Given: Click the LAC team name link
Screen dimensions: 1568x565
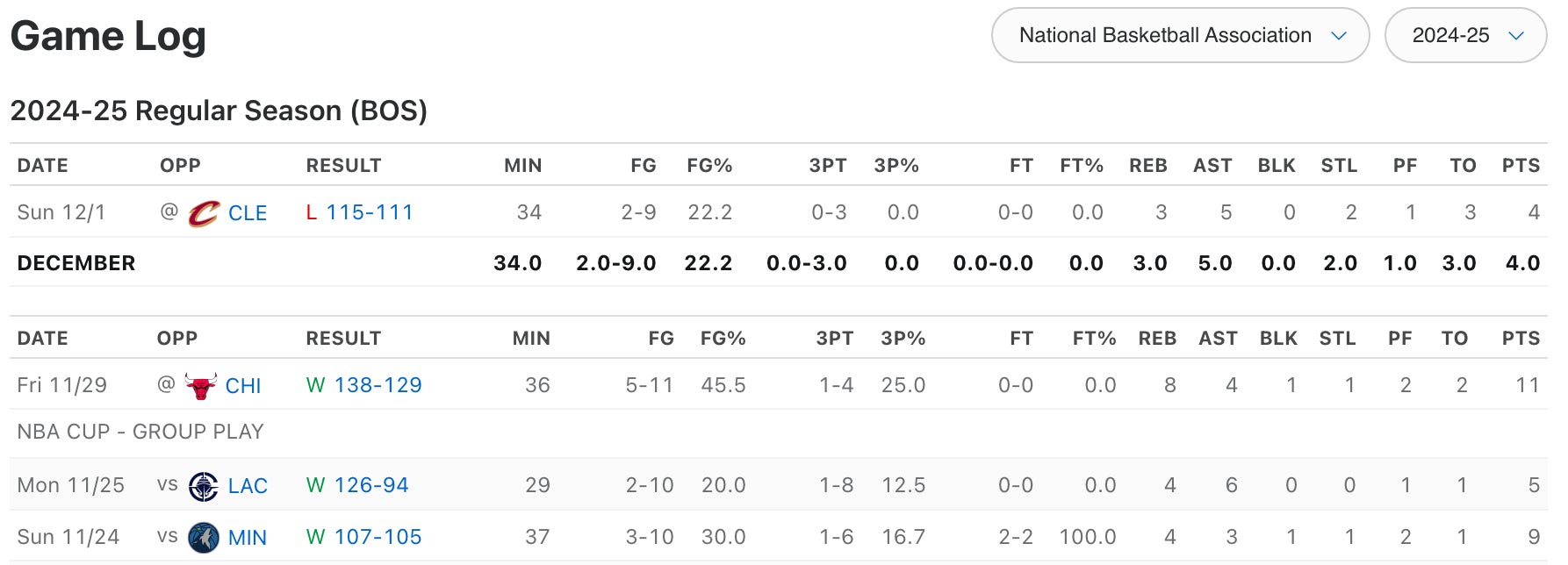Looking at the screenshot, I should point(248,486).
